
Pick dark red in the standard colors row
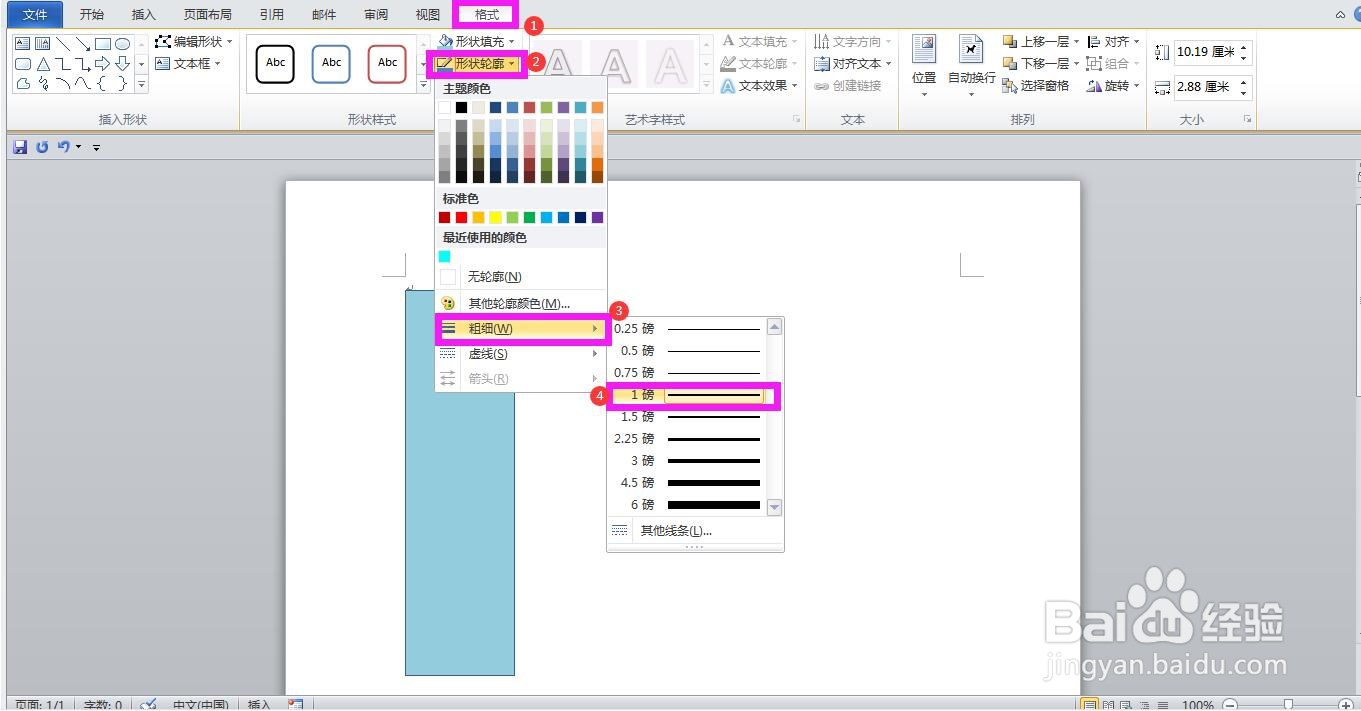tap(444, 217)
